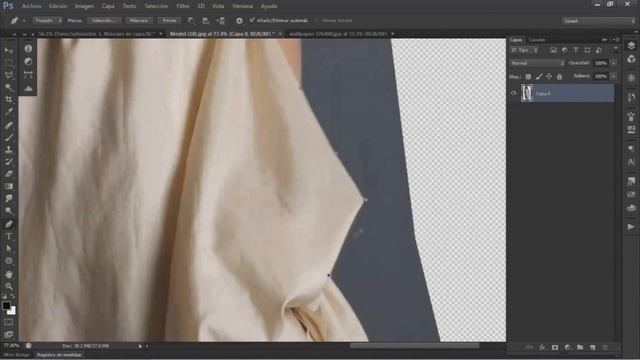Screen dimensions: 640x360
Task: Open the Filtro menu
Action: 182,6
